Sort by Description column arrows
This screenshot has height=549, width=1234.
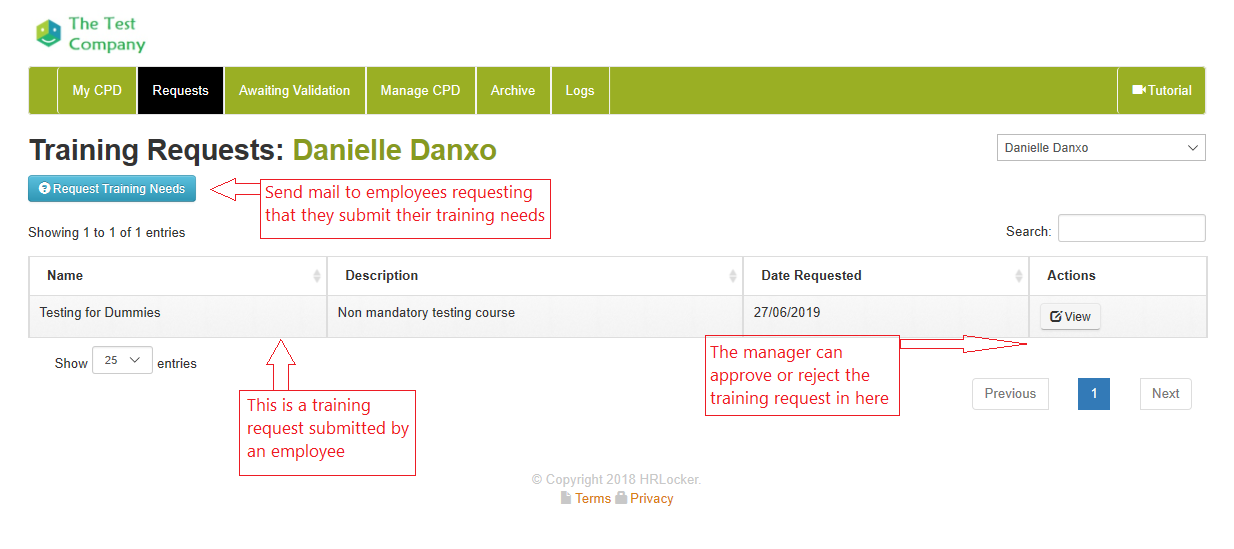click(x=733, y=276)
